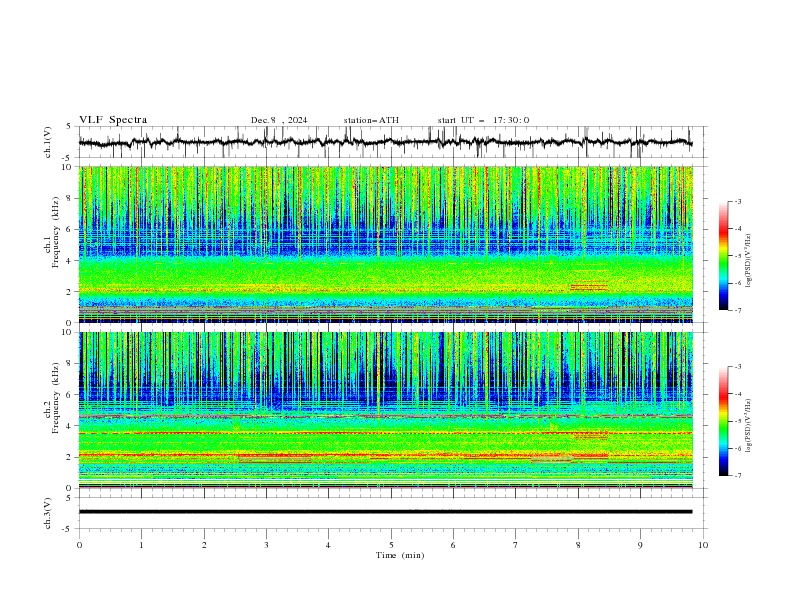792x612 pixels.
Task: Click the "station=ATH" label
Action: pyautogui.click(x=371, y=120)
